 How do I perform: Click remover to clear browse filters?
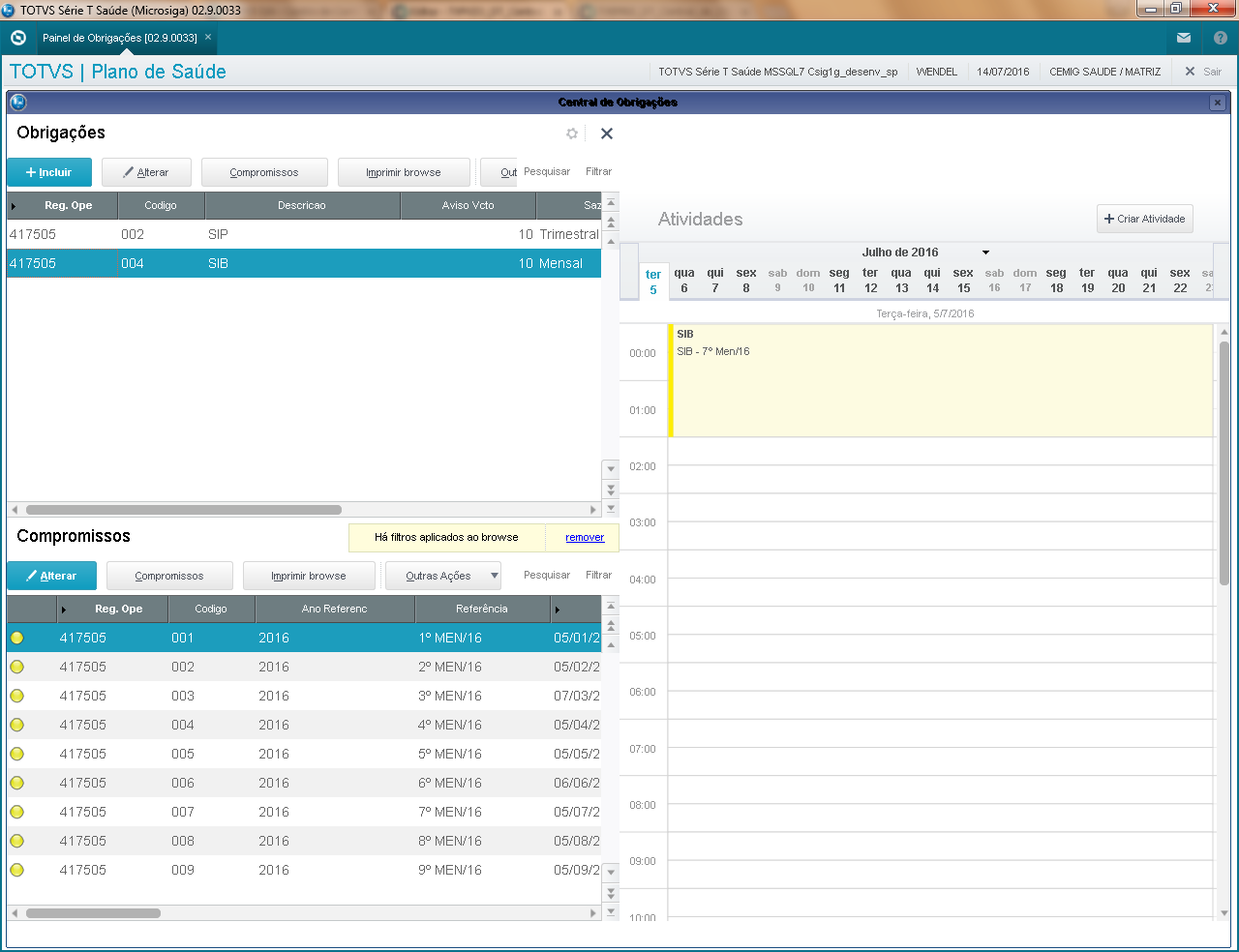[x=585, y=537]
